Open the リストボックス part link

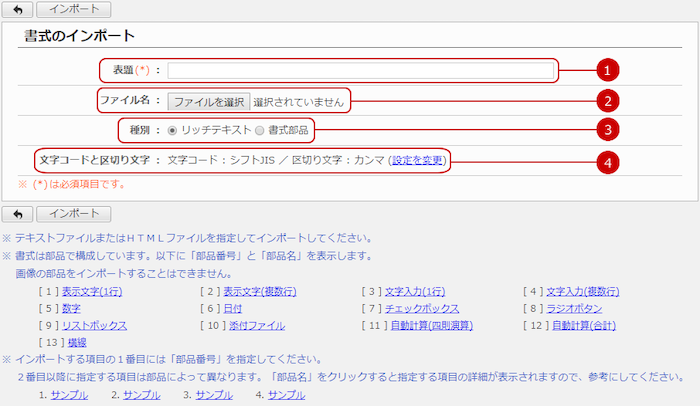click(x=94, y=326)
